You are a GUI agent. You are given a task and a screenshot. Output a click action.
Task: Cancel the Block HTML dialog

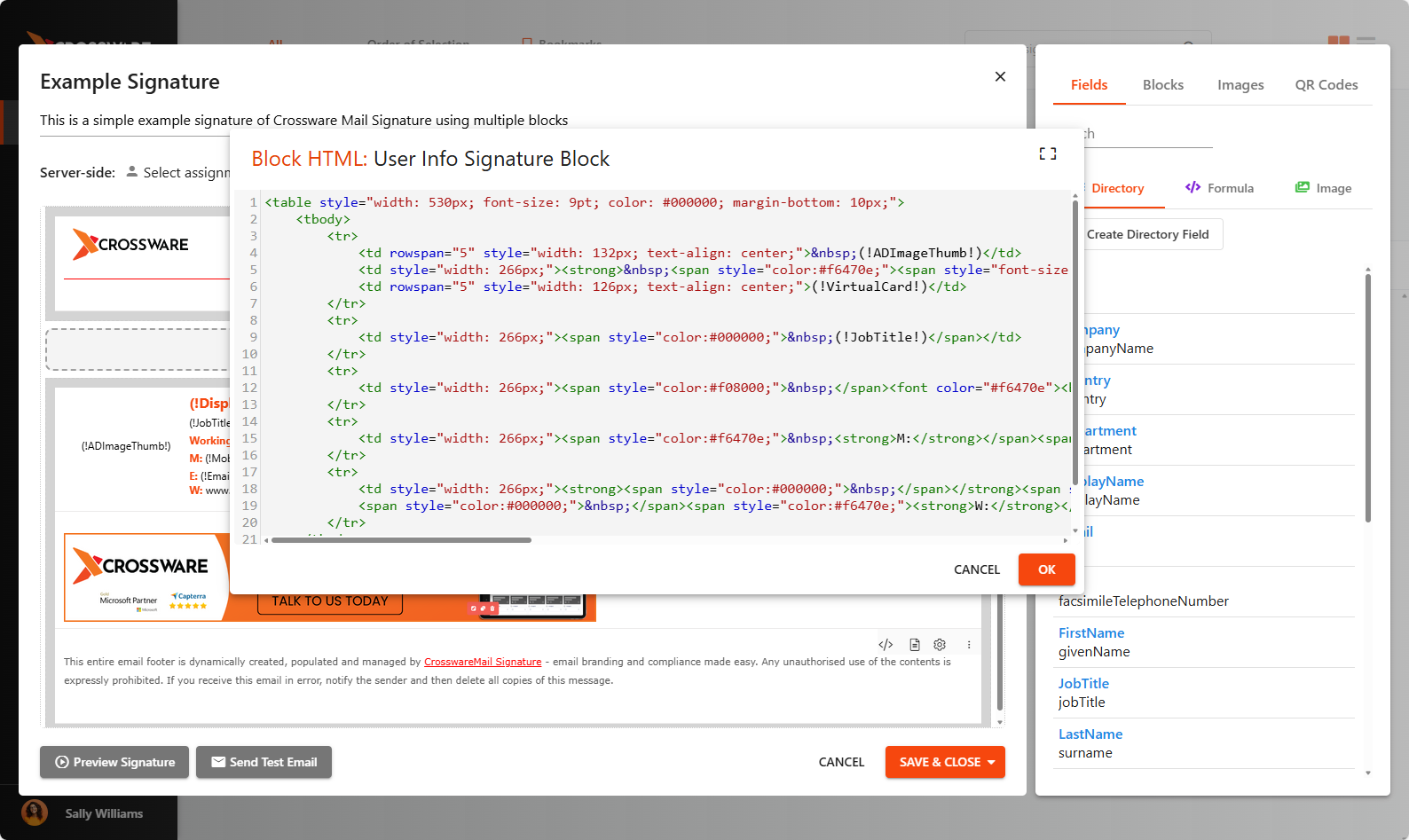click(x=976, y=569)
